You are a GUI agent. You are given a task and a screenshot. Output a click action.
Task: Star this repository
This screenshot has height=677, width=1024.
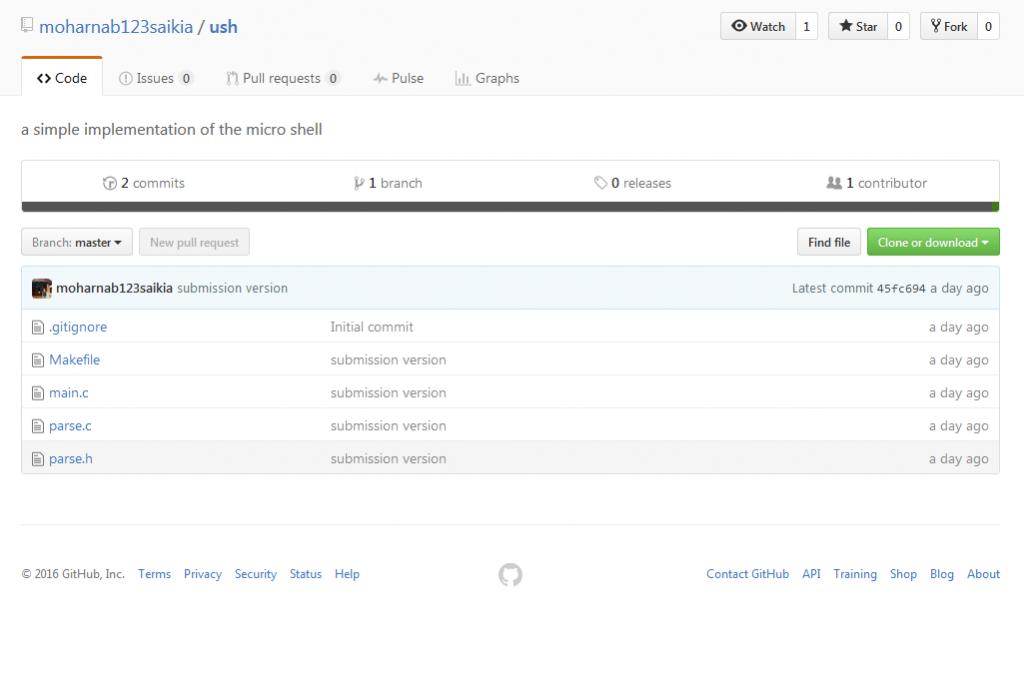tap(858, 26)
